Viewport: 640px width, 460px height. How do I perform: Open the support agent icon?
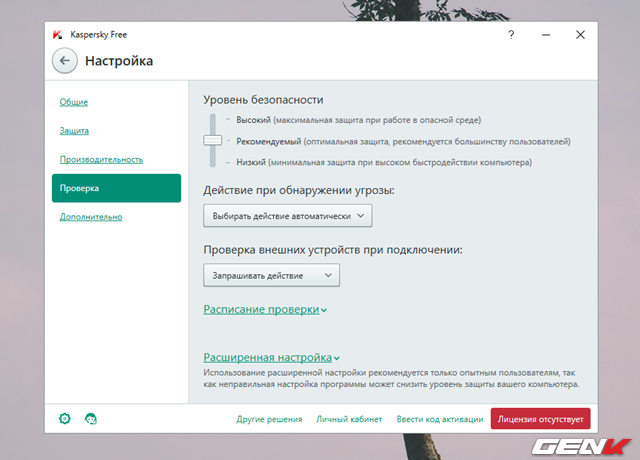[x=91, y=419]
